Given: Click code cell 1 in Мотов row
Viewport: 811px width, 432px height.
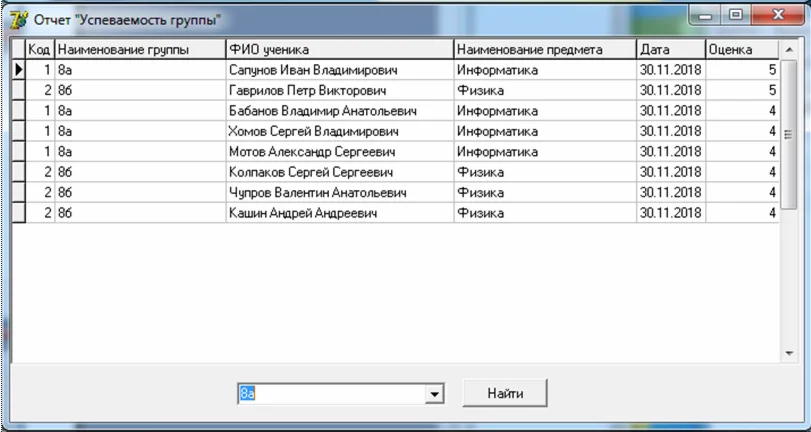Looking at the screenshot, I should pos(40,152).
